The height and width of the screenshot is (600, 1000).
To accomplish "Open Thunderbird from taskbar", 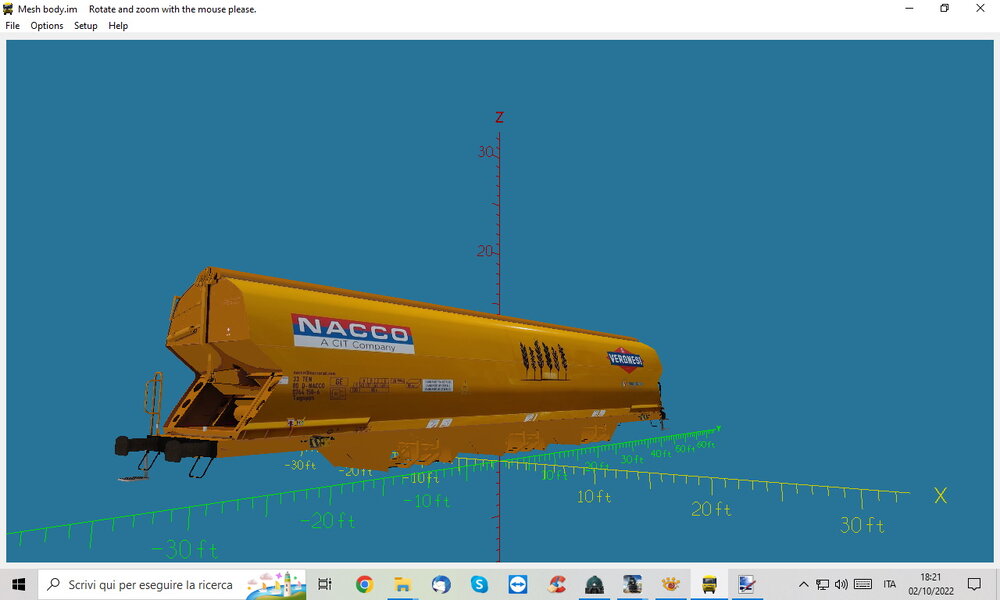I will coord(441,584).
